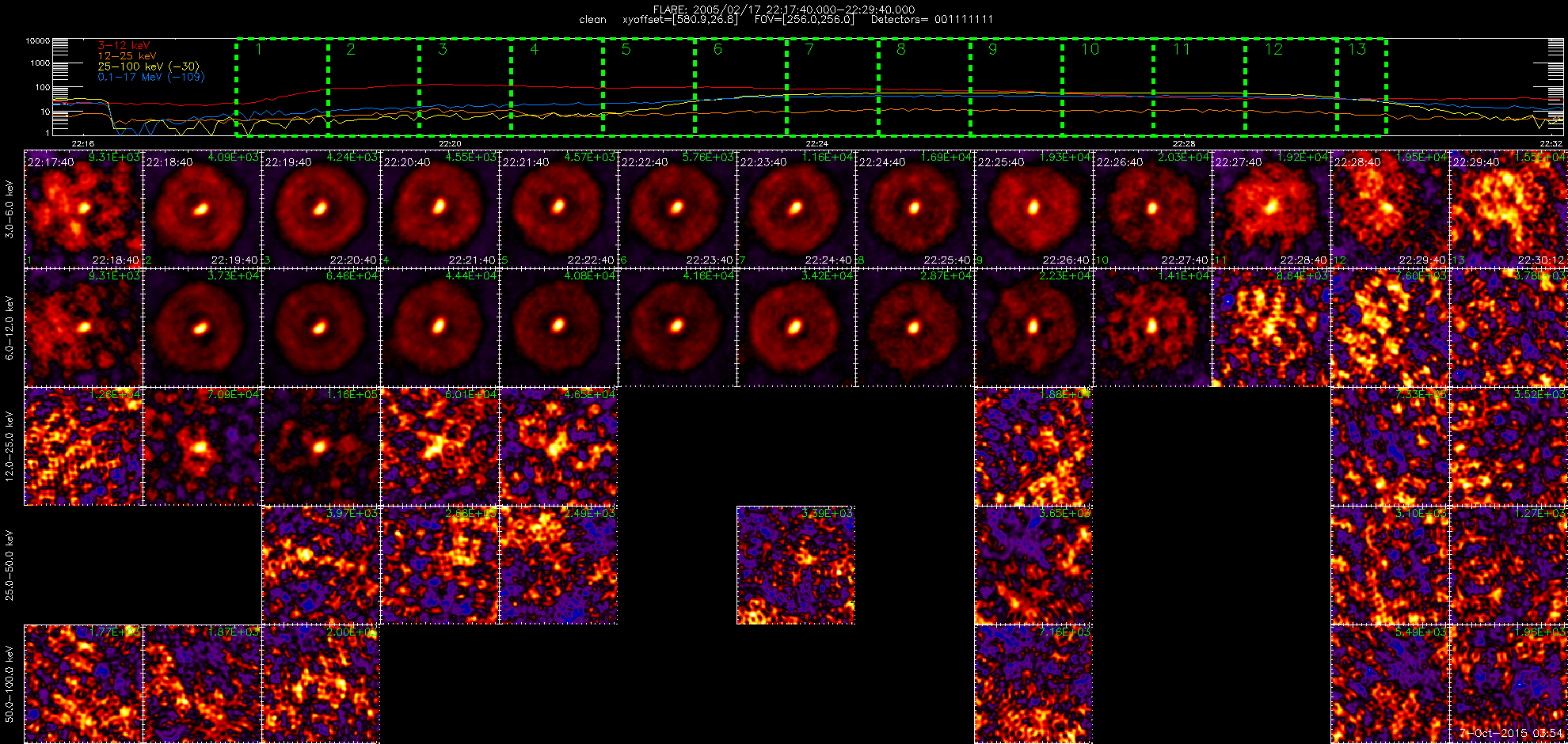Open the 6.0-12.0 keV image with peak 3.42E+04
The height and width of the screenshot is (744, 1568).
coord(796,328)
